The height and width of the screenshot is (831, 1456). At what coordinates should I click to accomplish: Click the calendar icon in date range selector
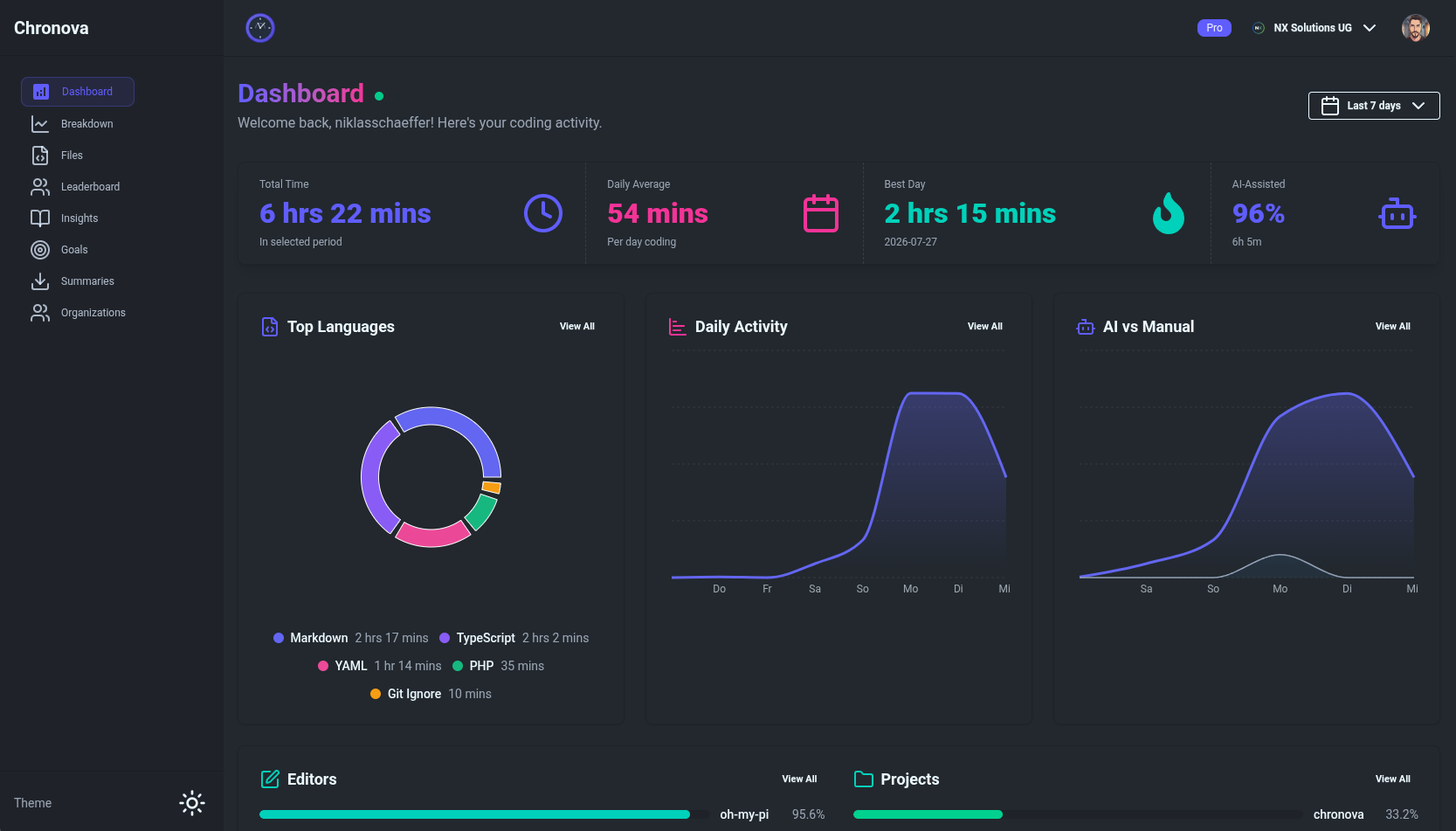point(1330,106)
